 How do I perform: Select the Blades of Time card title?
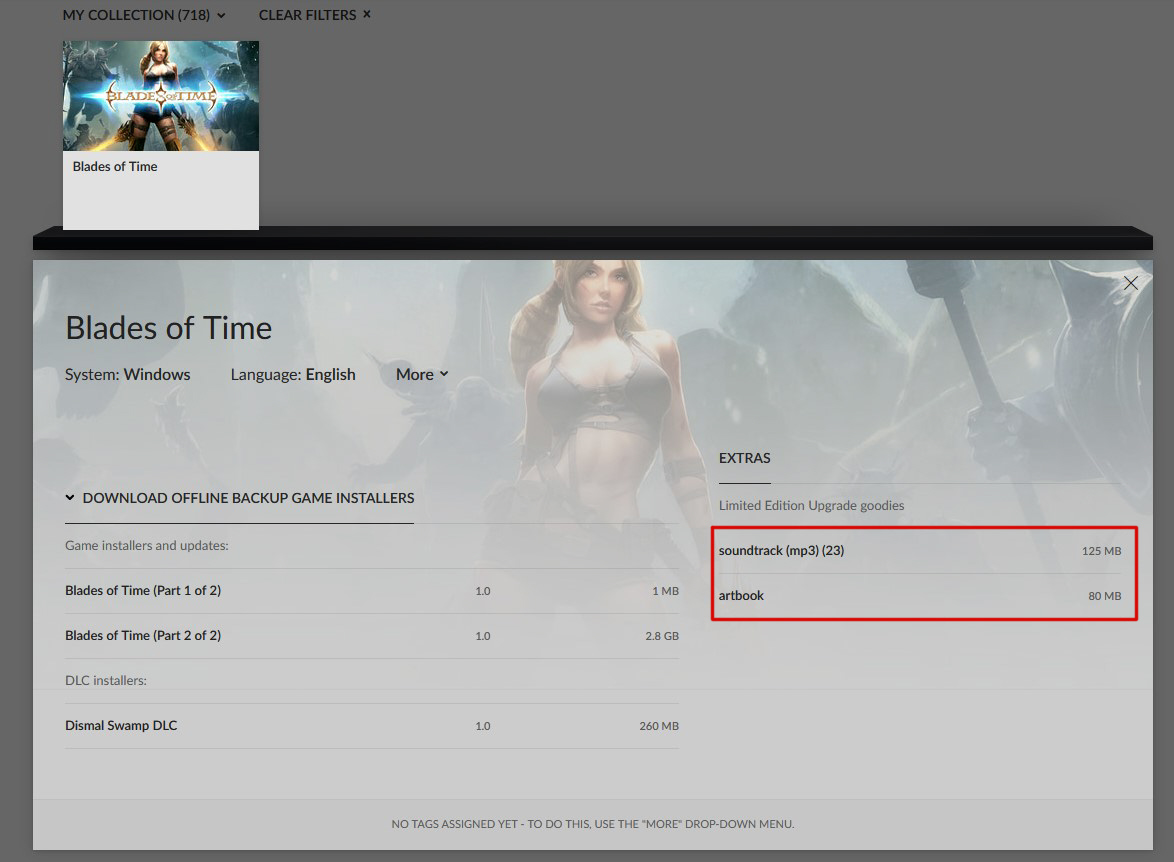click(x=115, y=166)
